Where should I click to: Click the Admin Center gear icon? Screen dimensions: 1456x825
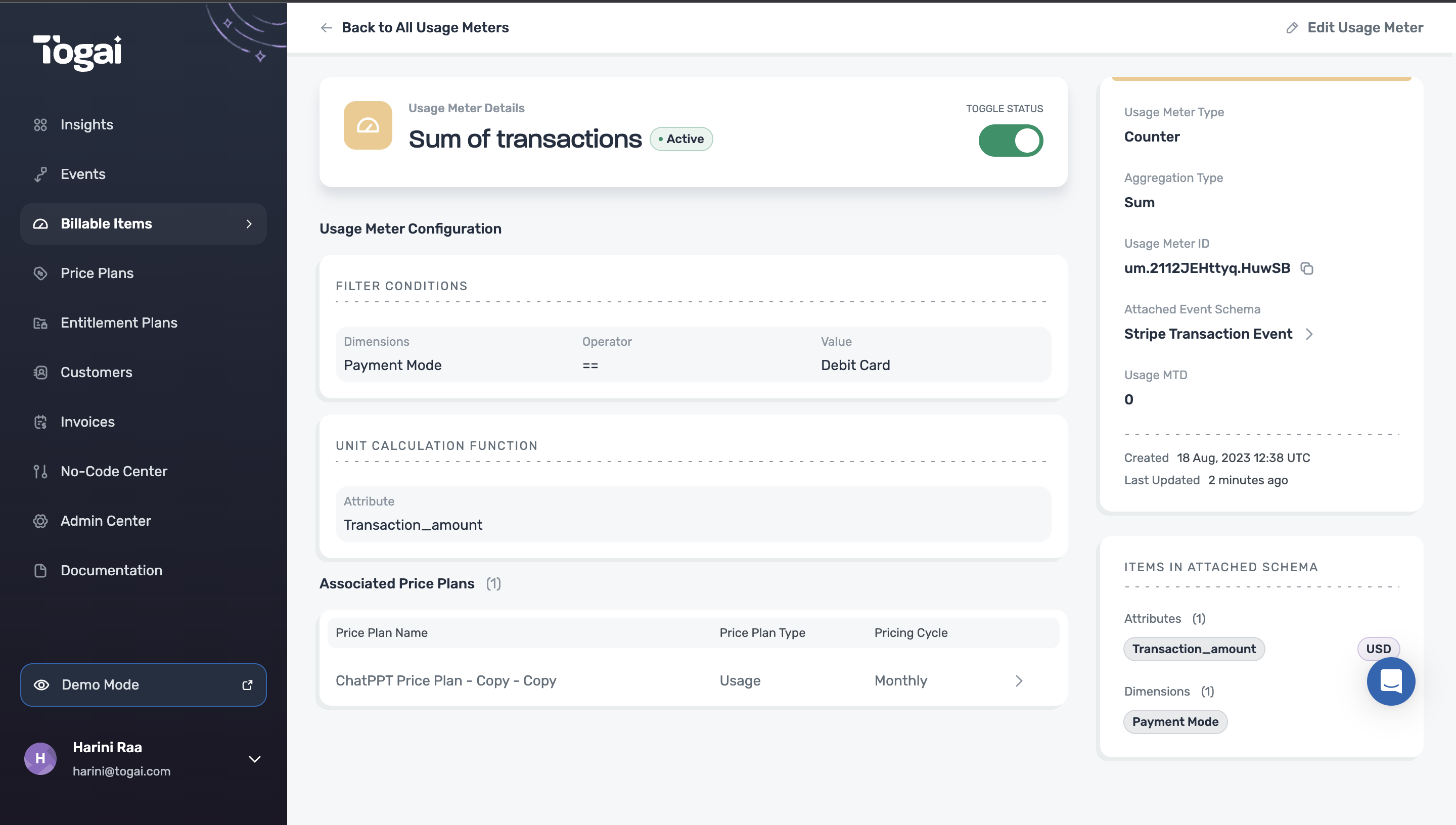tap(40, 521)
